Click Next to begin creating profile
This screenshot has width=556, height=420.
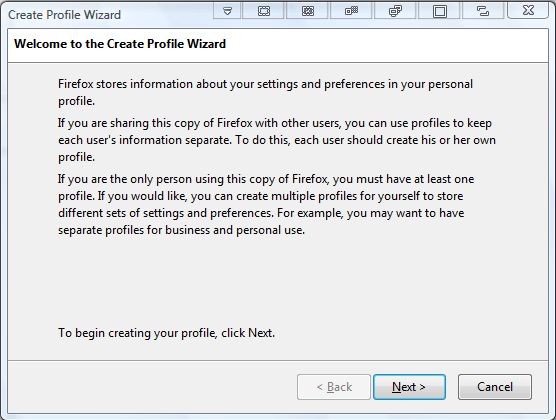tap(409, 387)
